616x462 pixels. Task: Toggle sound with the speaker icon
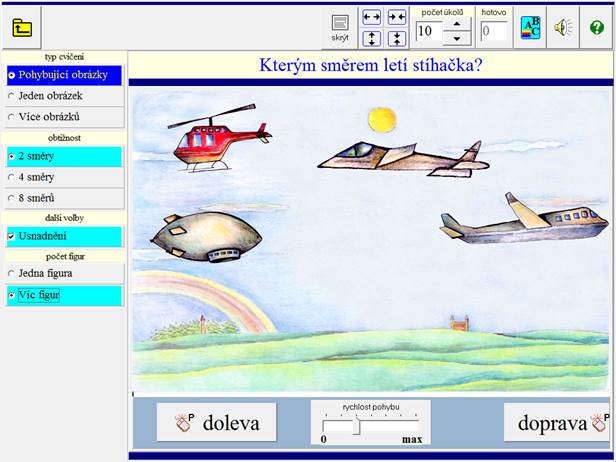565,28
